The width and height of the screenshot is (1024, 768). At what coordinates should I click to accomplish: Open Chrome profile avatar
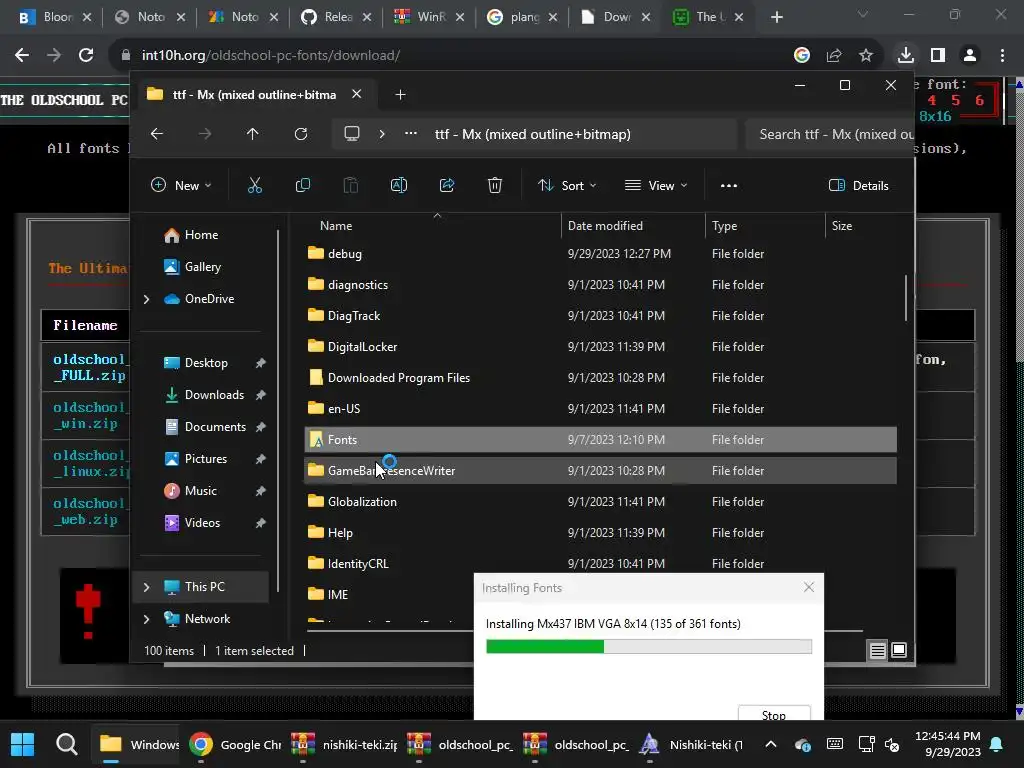pyautogui.click(x=970, y=56)
